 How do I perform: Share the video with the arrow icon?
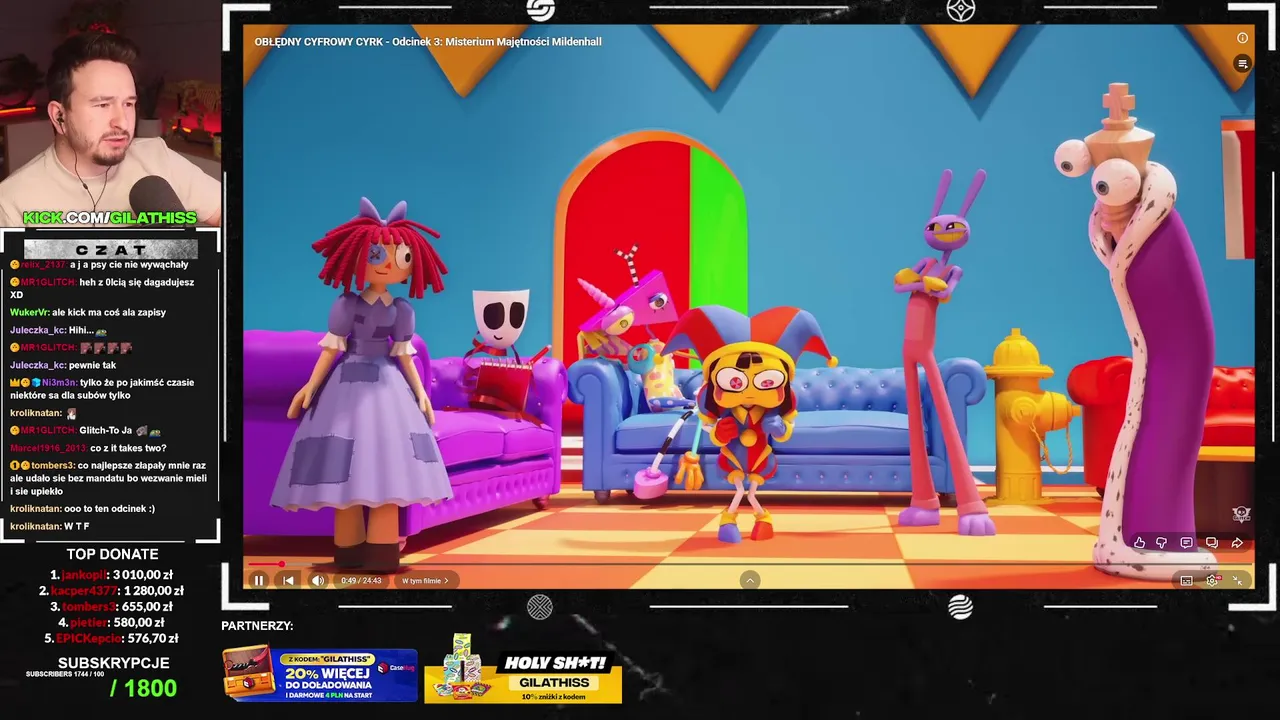[x=1237, y=543]
